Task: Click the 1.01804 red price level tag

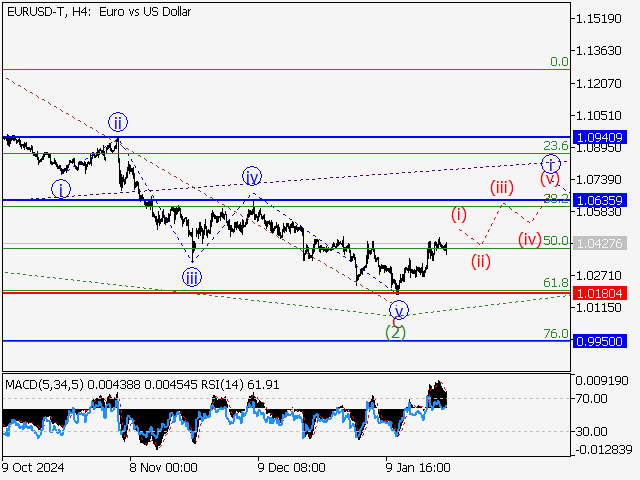Action: coord(600,293)
